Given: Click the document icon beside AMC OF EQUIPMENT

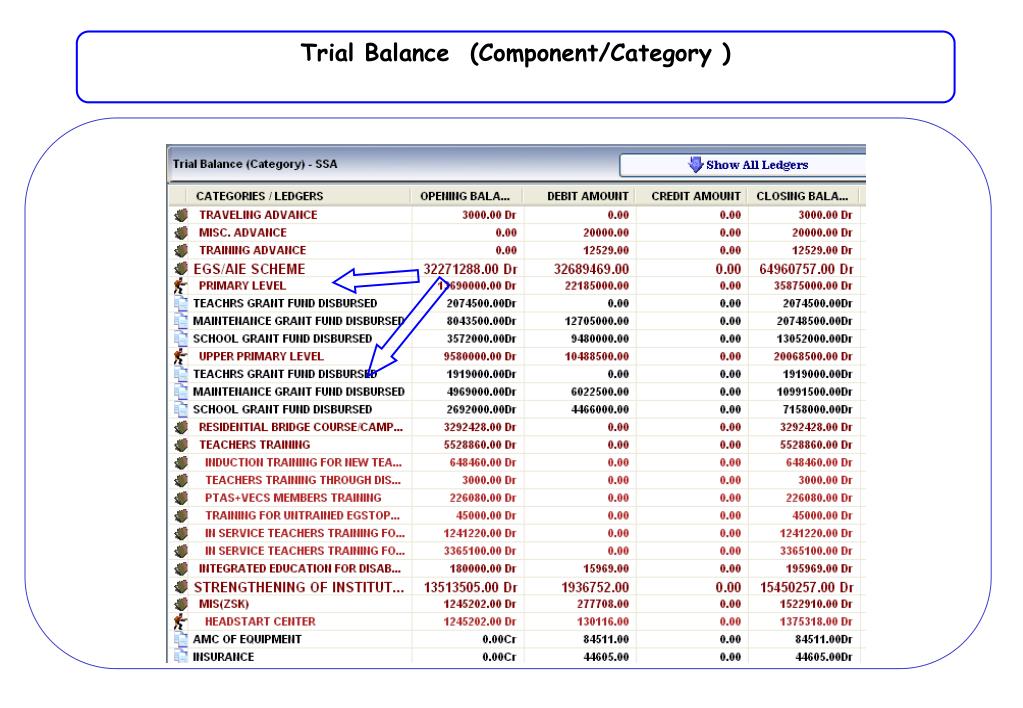Looking at the screenshot, I should click(181, 639).
